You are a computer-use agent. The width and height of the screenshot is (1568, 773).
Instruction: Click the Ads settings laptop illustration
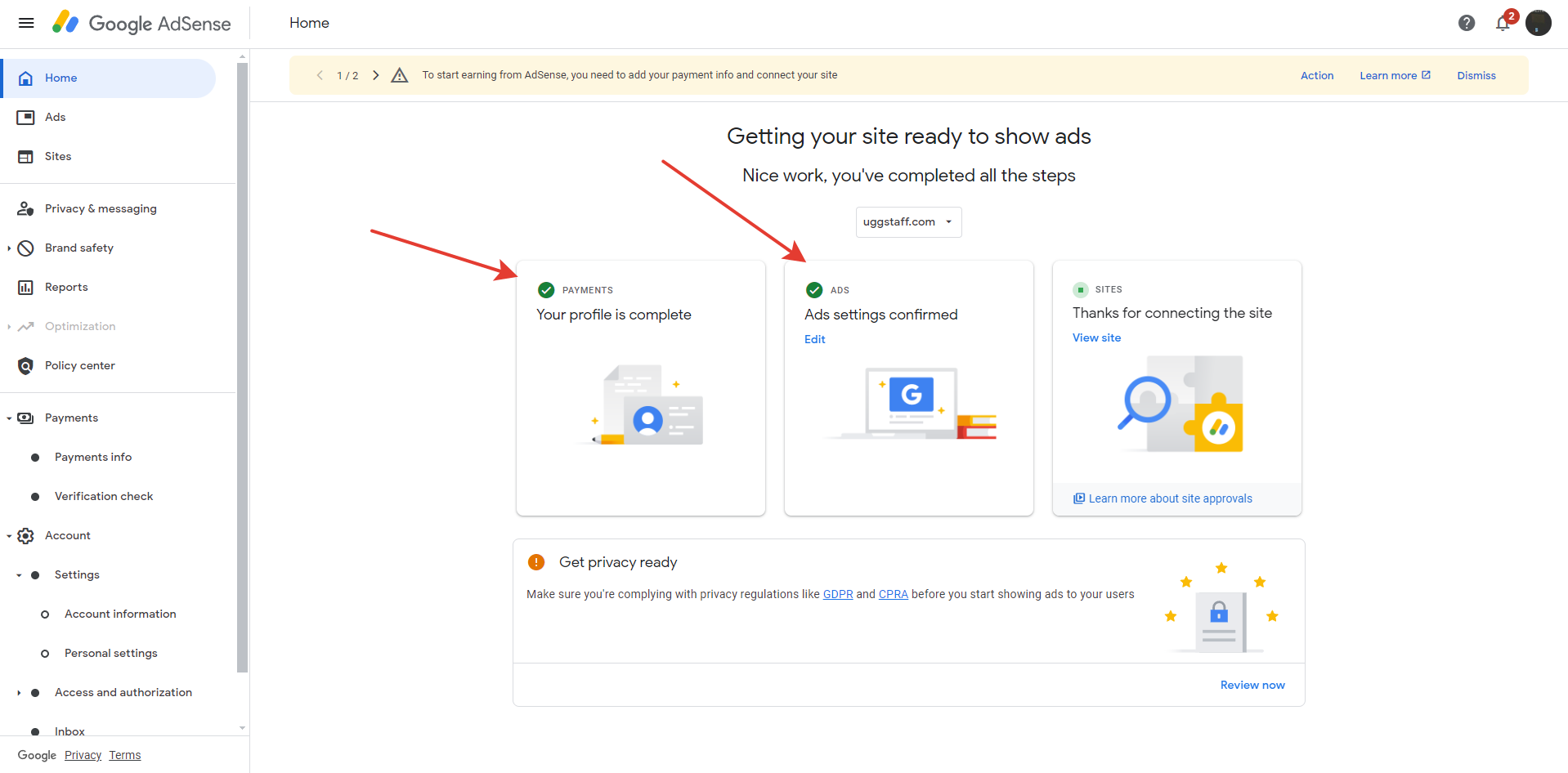coord(911,404)
